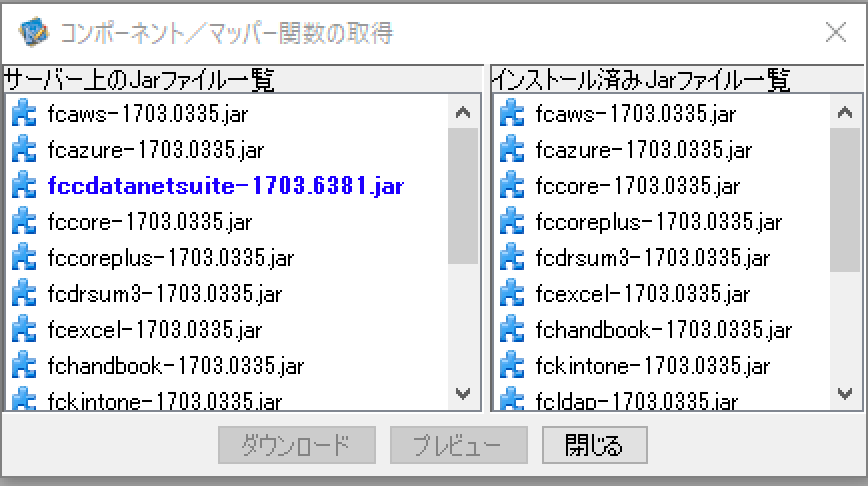Select fcldap-1703.0335.jar in the installed Jar list
868x486 pixels.
(637, 401)
